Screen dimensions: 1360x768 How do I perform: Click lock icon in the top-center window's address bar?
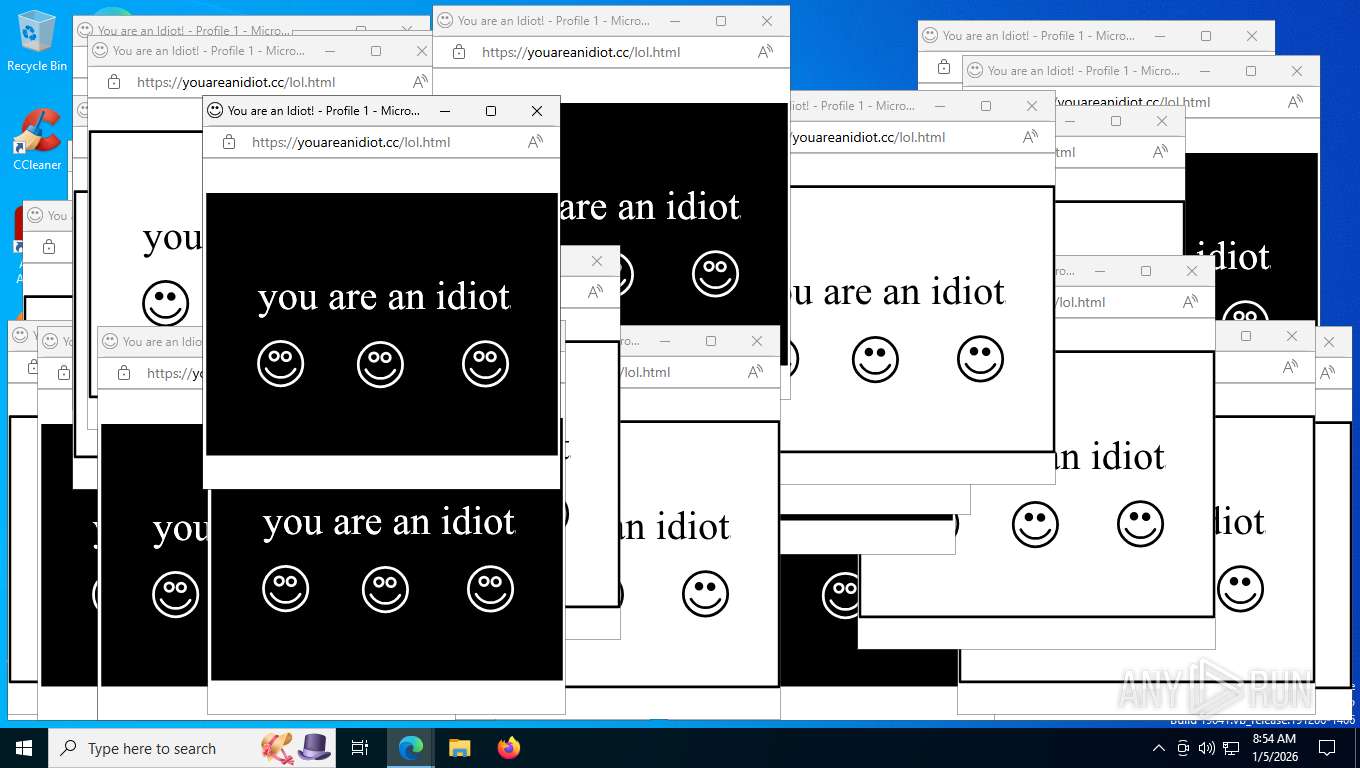459,52
